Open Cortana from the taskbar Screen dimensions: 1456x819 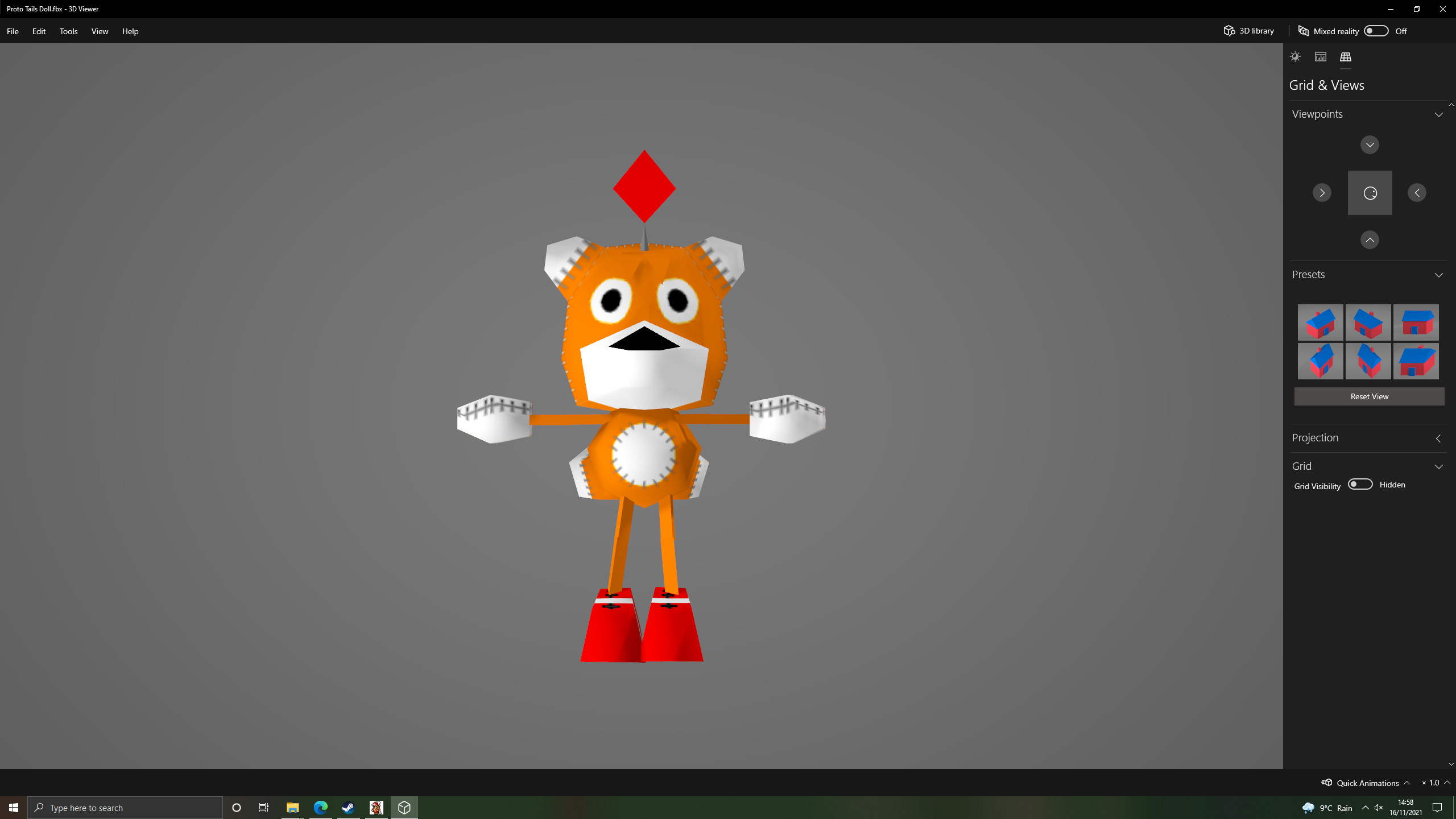point(237,808)
